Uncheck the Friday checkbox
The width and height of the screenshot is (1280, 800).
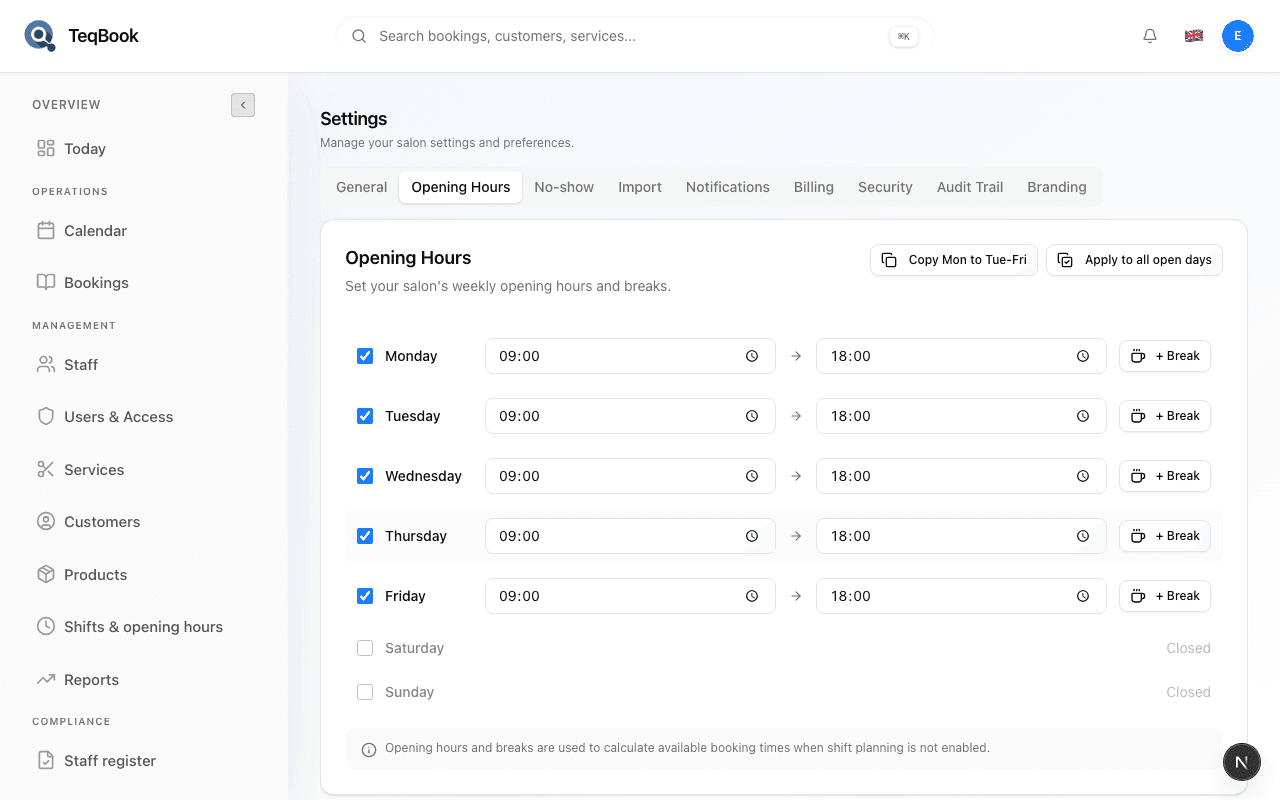point(365,596)
